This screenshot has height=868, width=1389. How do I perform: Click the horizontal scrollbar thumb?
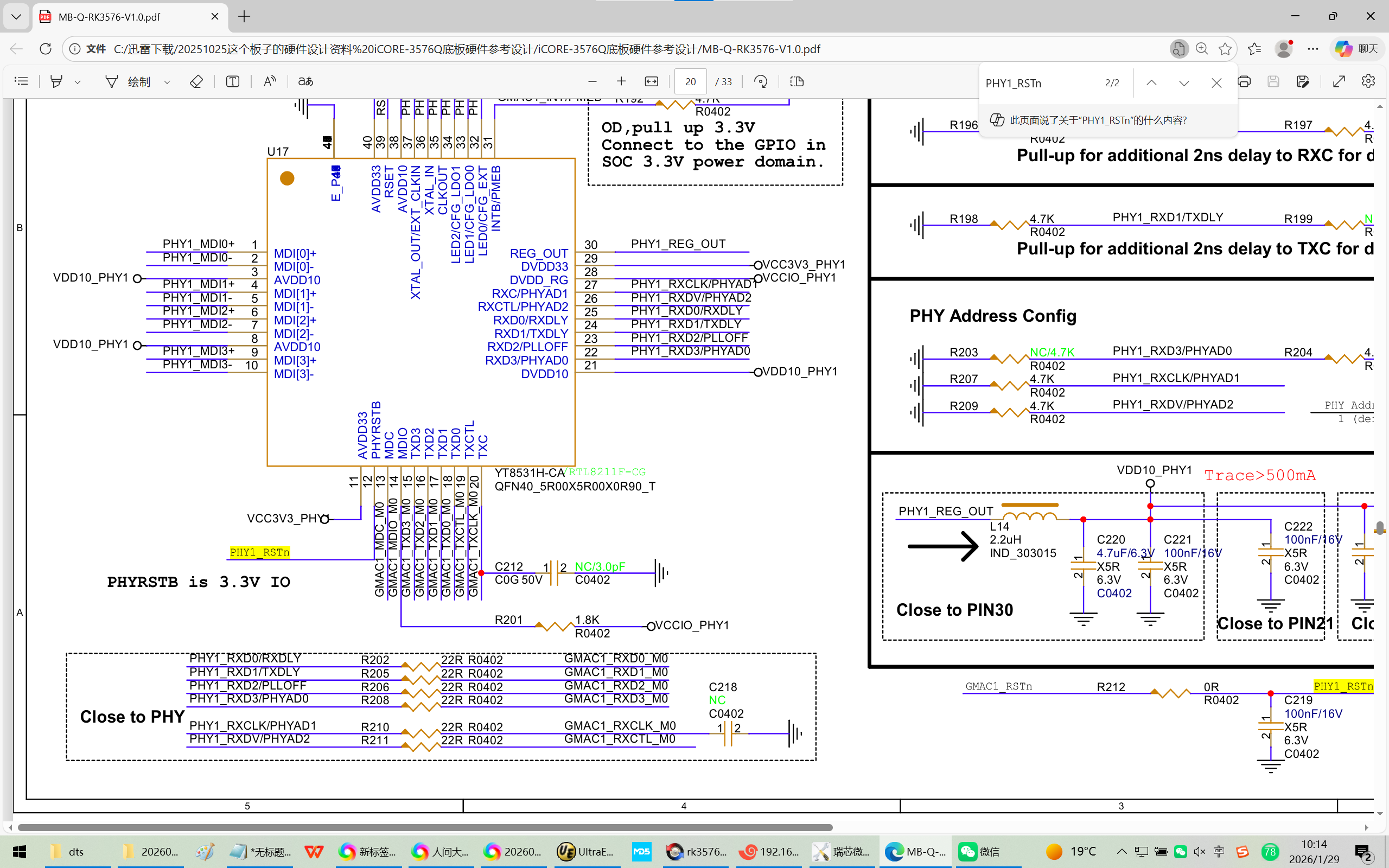pyautogui.click(x=425, y=827)
